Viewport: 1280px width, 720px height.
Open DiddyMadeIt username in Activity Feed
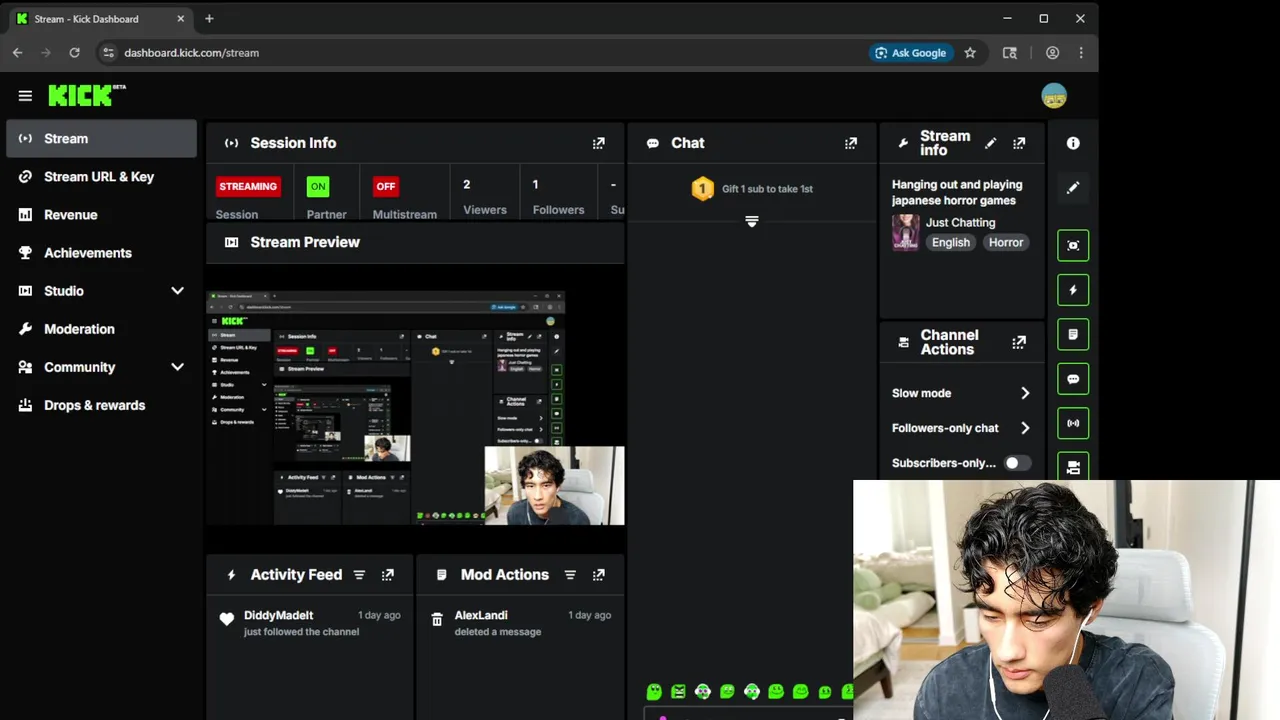pyautogui.click(x=278, y=615)
